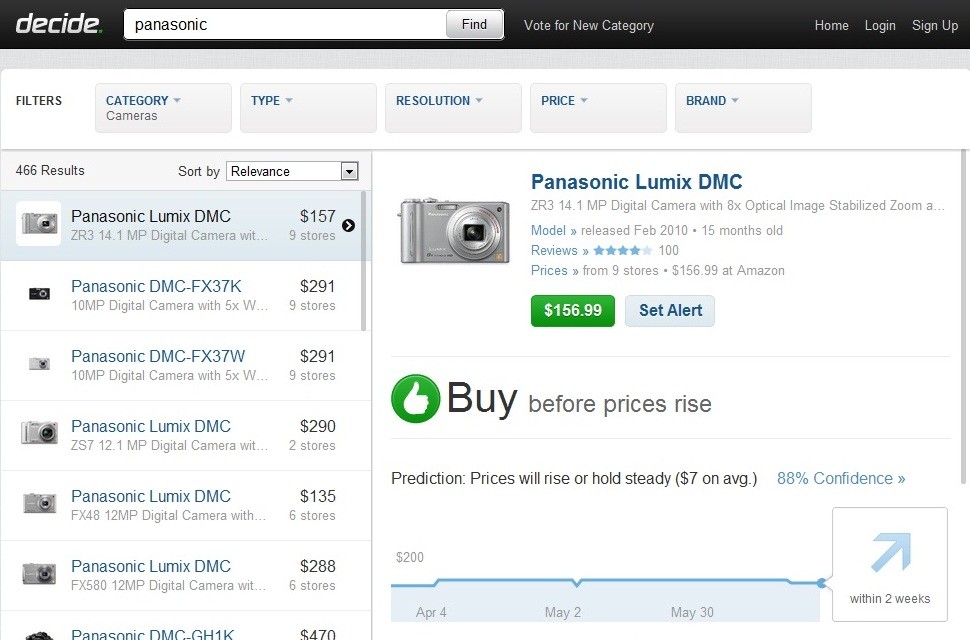This screenshot has width=970, height=640.
Task: Click the decide logo
Action: [59, 24]
